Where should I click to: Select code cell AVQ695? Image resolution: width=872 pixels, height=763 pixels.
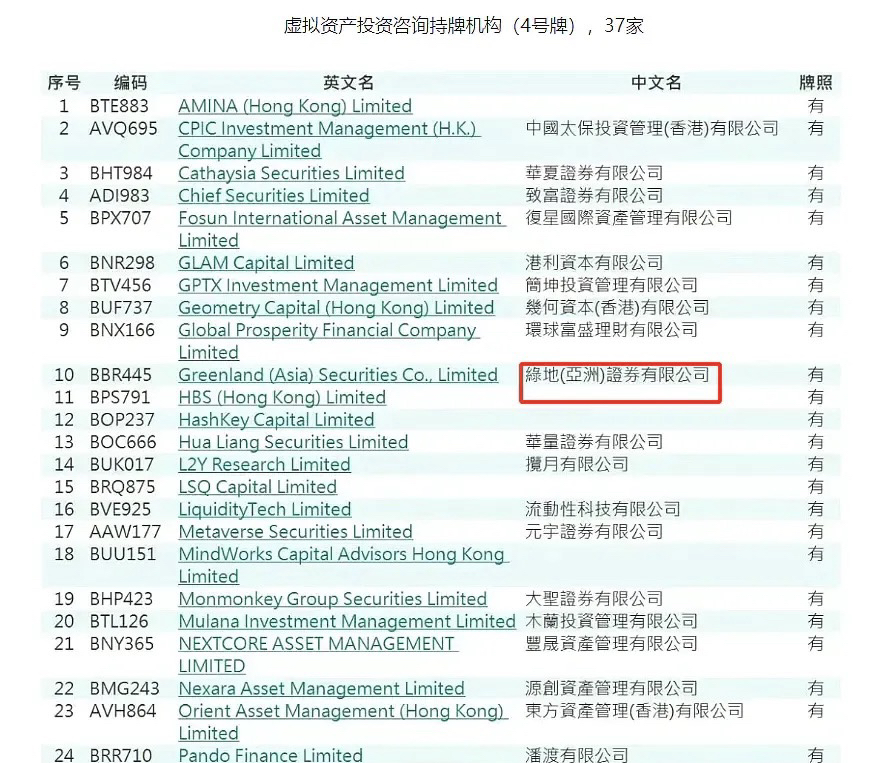click(123, 128)
